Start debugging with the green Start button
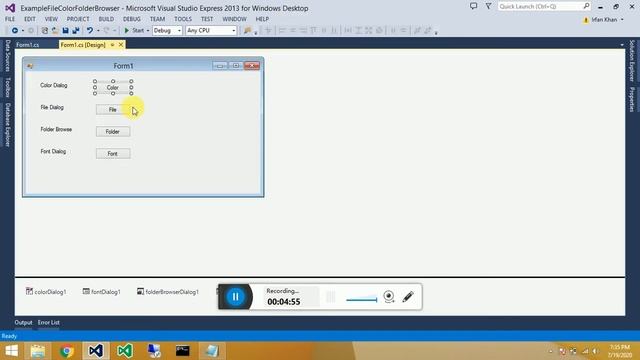This screenshot has height=360, width=640. 134,31
